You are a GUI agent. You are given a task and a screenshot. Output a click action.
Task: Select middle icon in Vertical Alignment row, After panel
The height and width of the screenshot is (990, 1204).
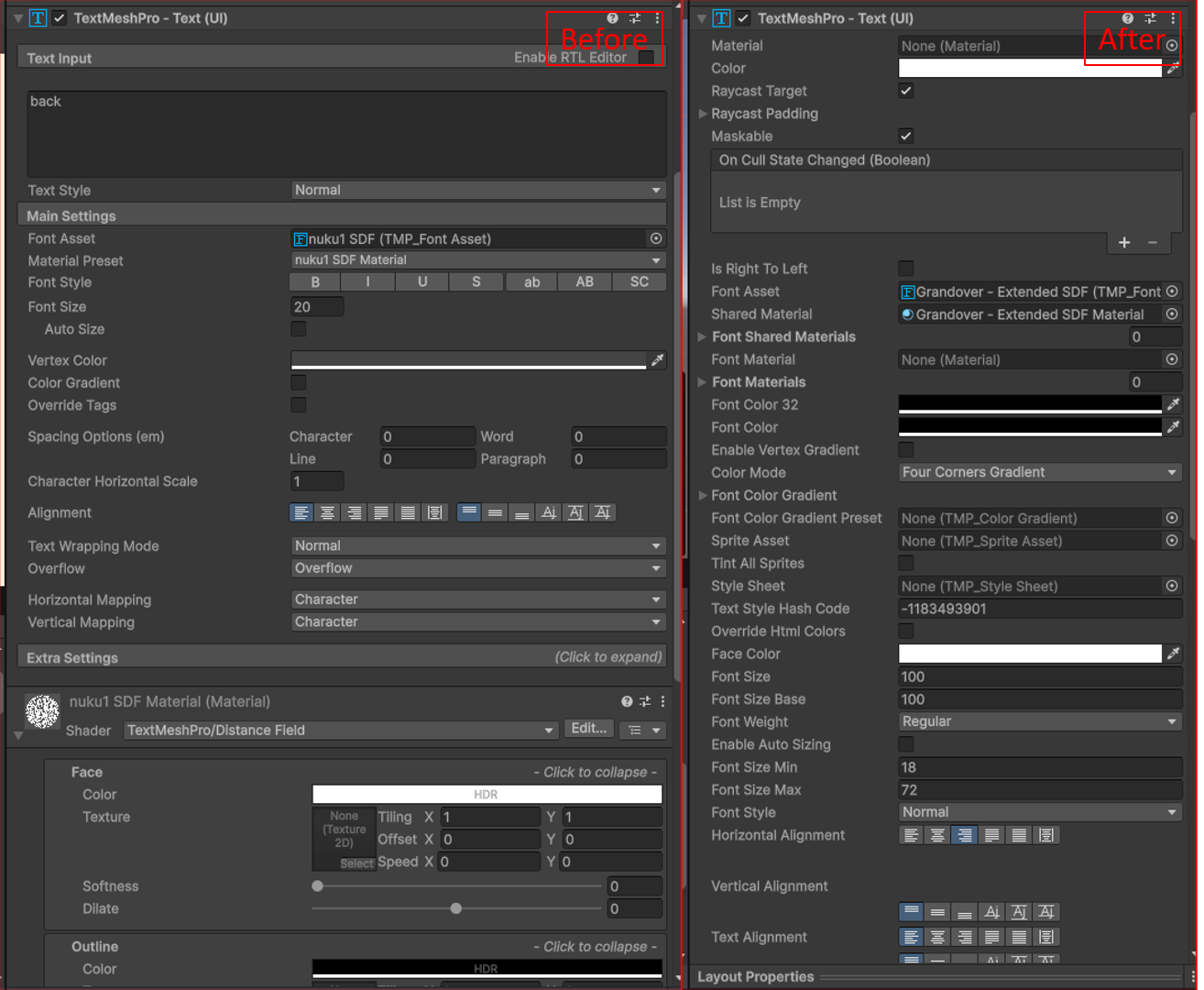(937, 912)
